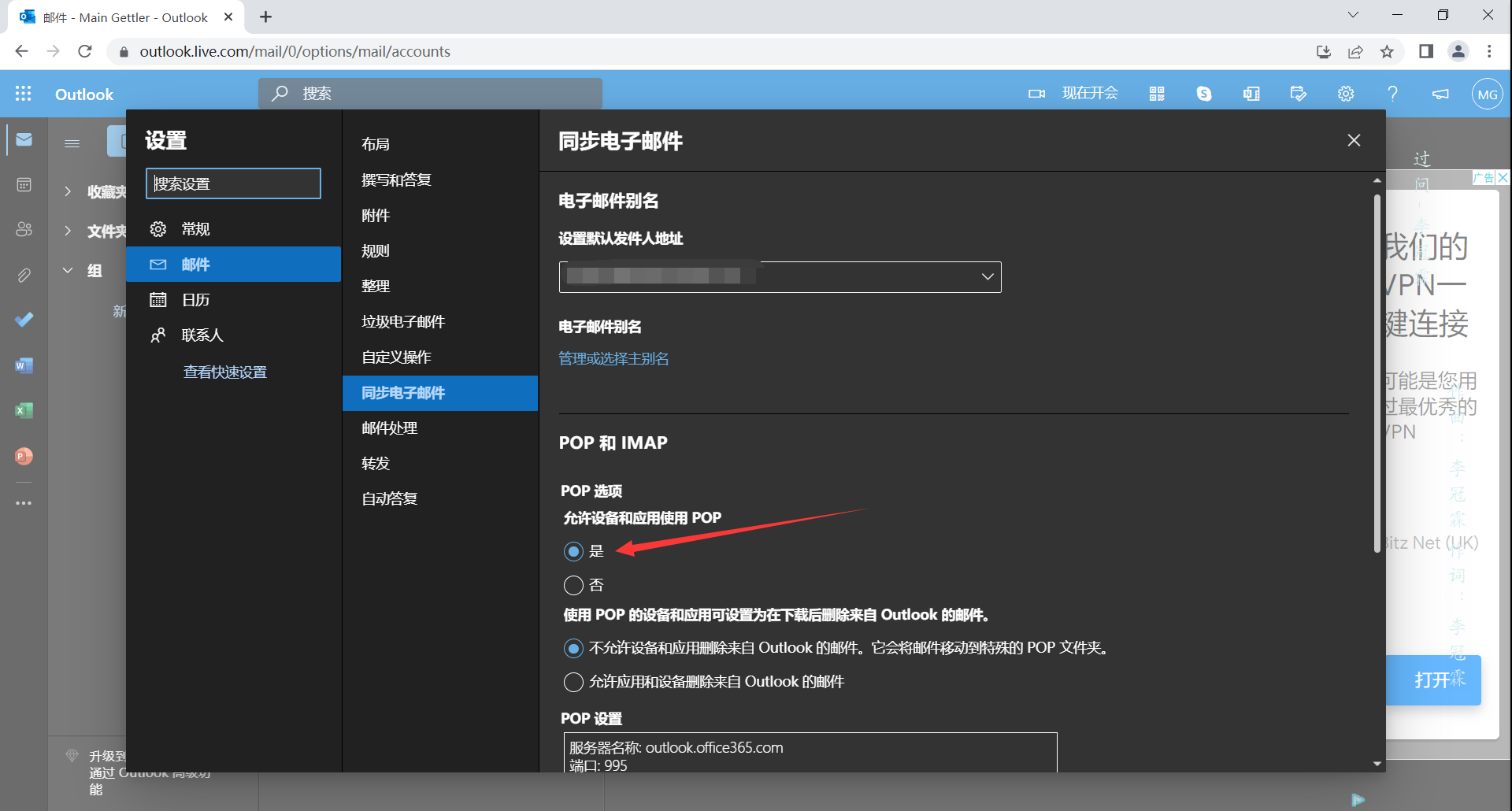Click 管理或选择主别名 link
The image size is (1512, 811).
613,359
